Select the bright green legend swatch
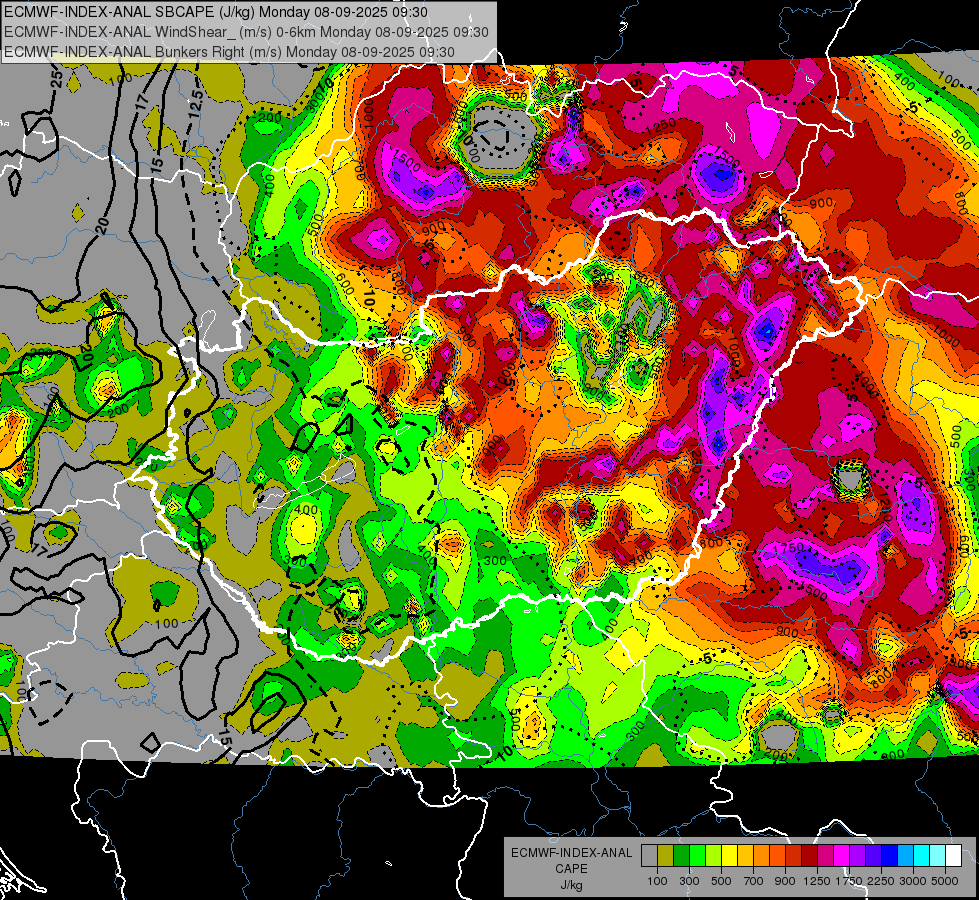The height and width of the screenshot is (900, 979). pyautogui.click(x=697, y=856)
